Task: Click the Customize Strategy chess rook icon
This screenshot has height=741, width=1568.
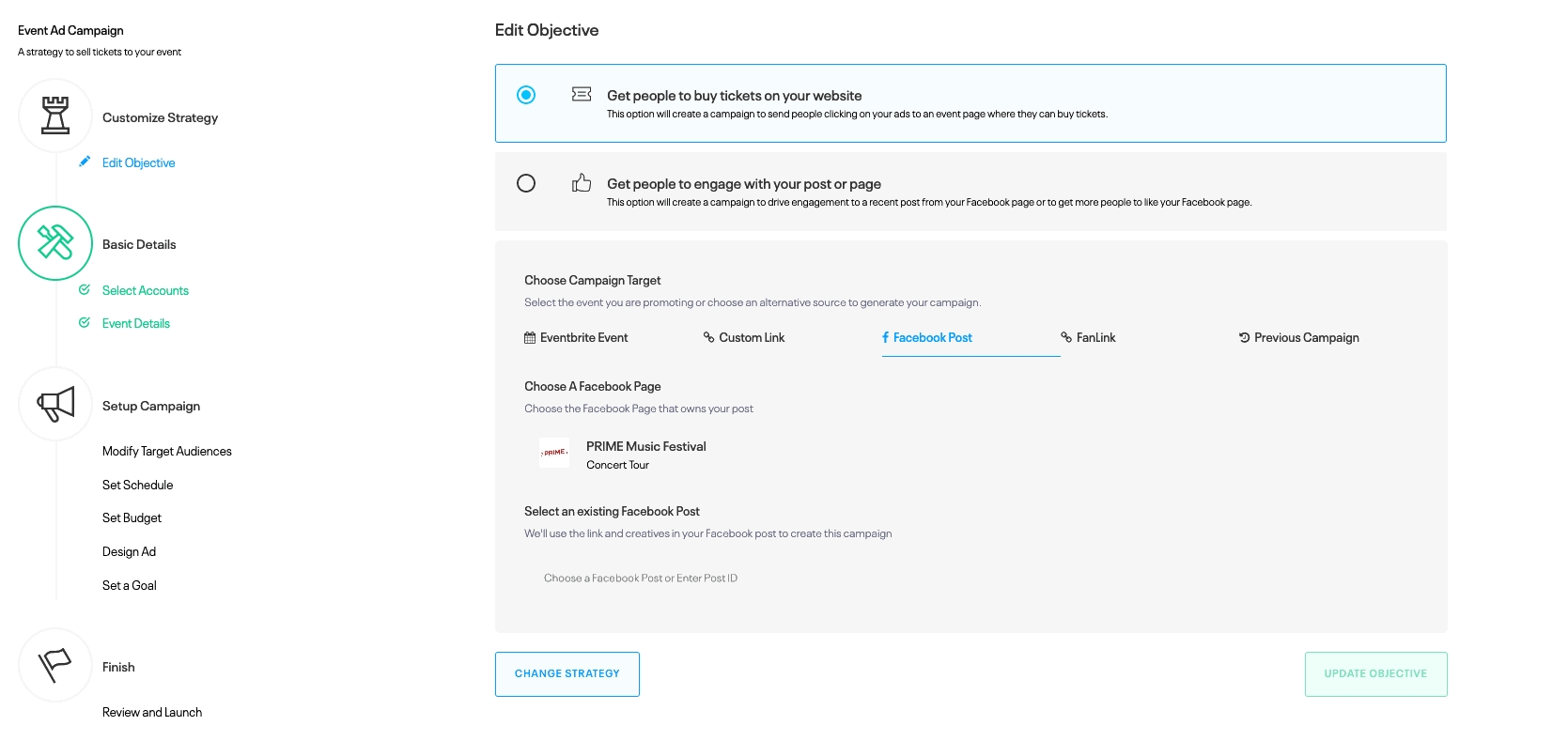Action: click(x=55, y=116)
